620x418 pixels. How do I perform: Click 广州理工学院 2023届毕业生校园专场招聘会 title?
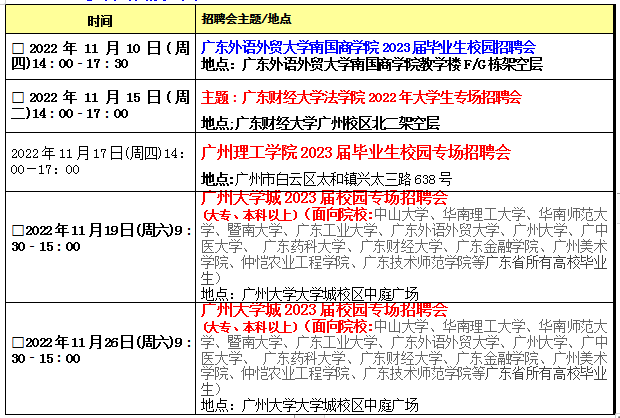tap(355, 152)
